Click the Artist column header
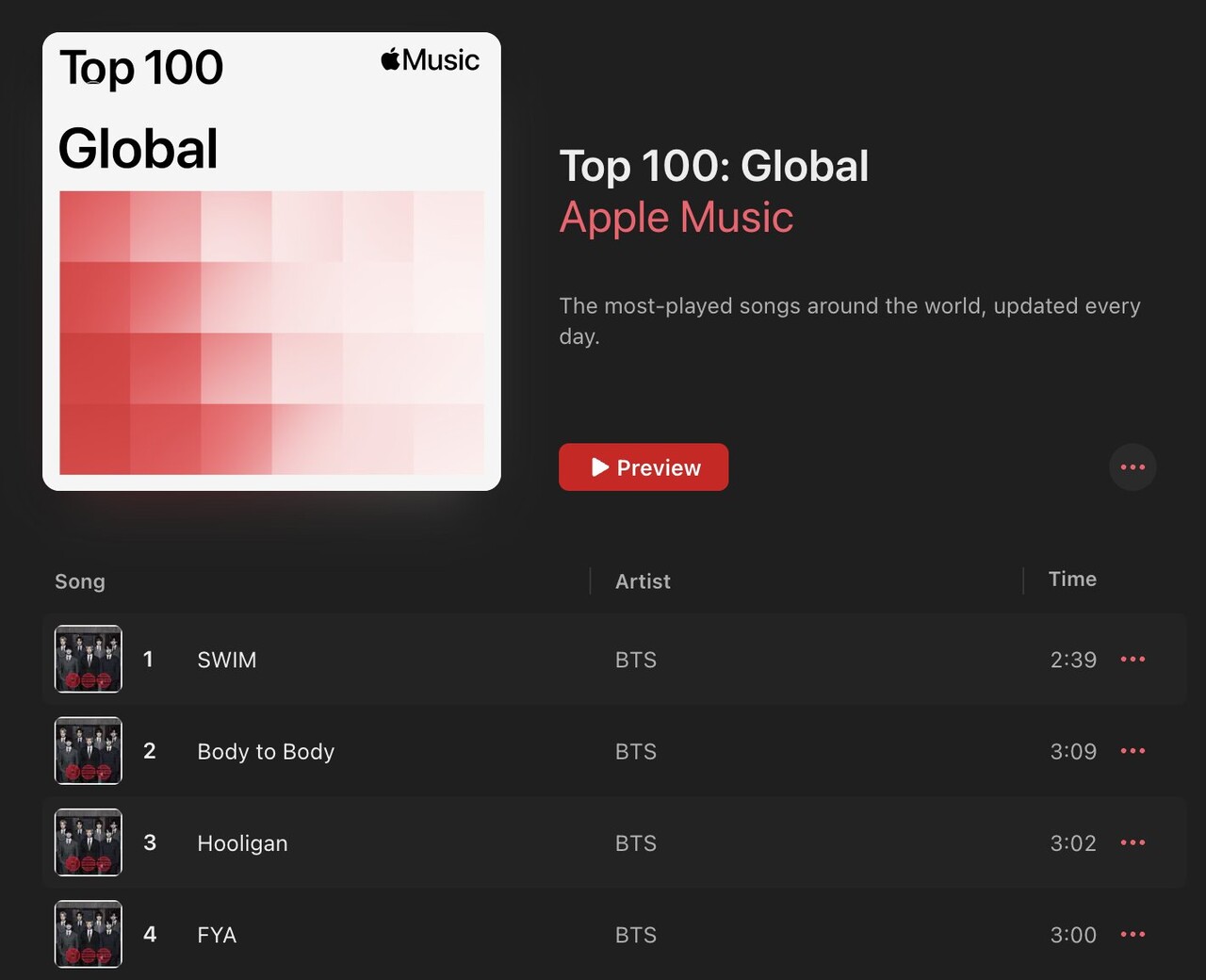The height and width of the screenshot is (980, 1206). point(643,581)
